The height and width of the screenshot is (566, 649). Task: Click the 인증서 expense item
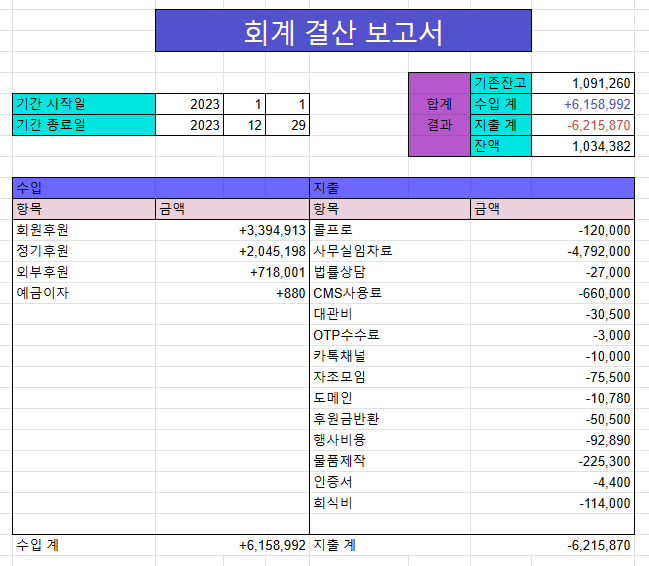[390, 482]
